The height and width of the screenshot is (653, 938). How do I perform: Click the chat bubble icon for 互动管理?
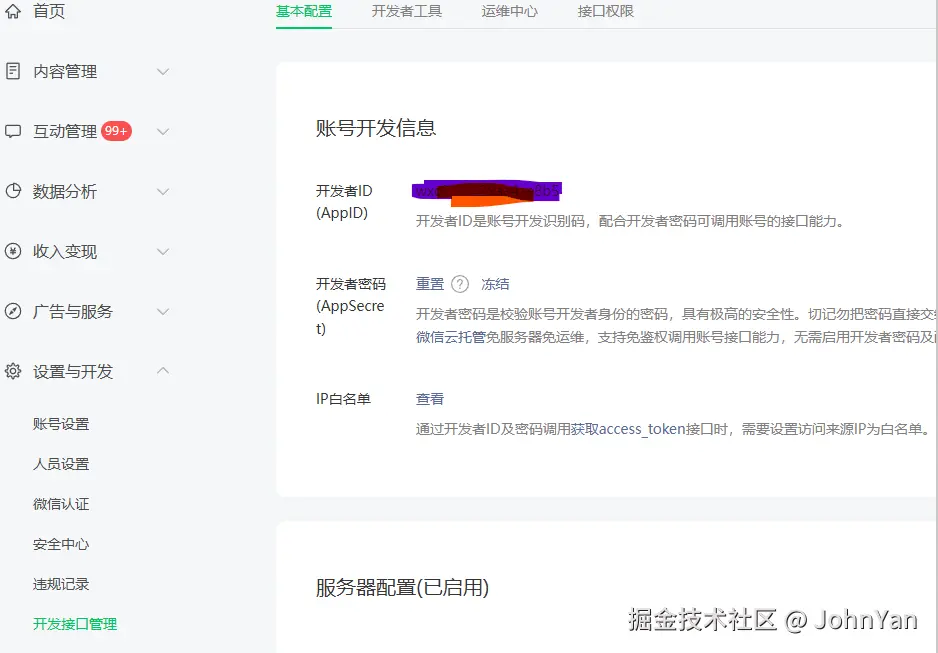(13, 131)
